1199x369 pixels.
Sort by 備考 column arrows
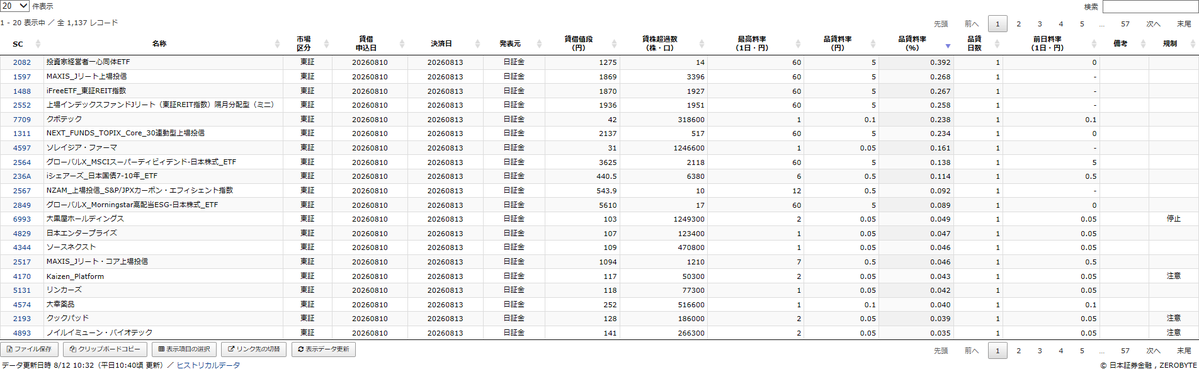pyautogui.click(x=1142, y=44)
